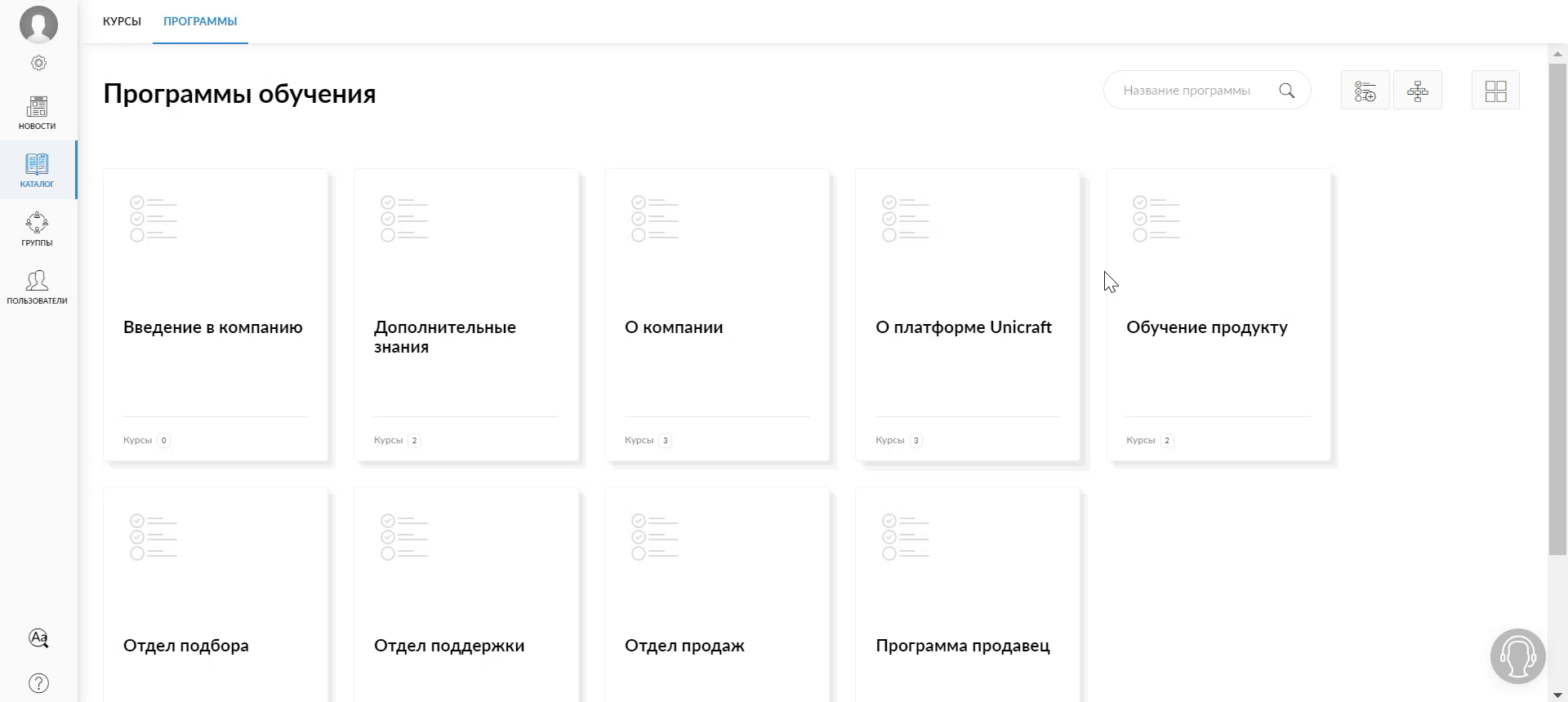Click the add program list icon
This screenshot has width=1568, height=702.
coord(1365,91)
